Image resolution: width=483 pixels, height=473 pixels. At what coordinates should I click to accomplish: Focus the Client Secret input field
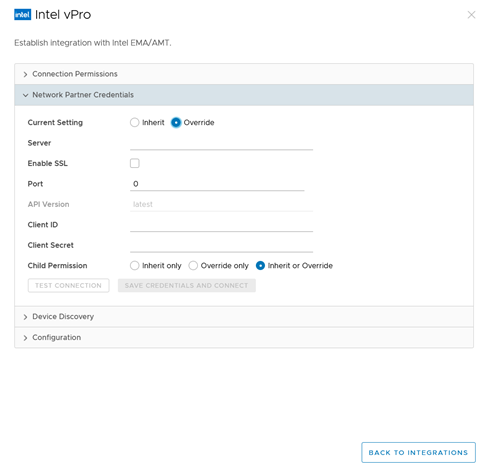click(x=221, y=245)
